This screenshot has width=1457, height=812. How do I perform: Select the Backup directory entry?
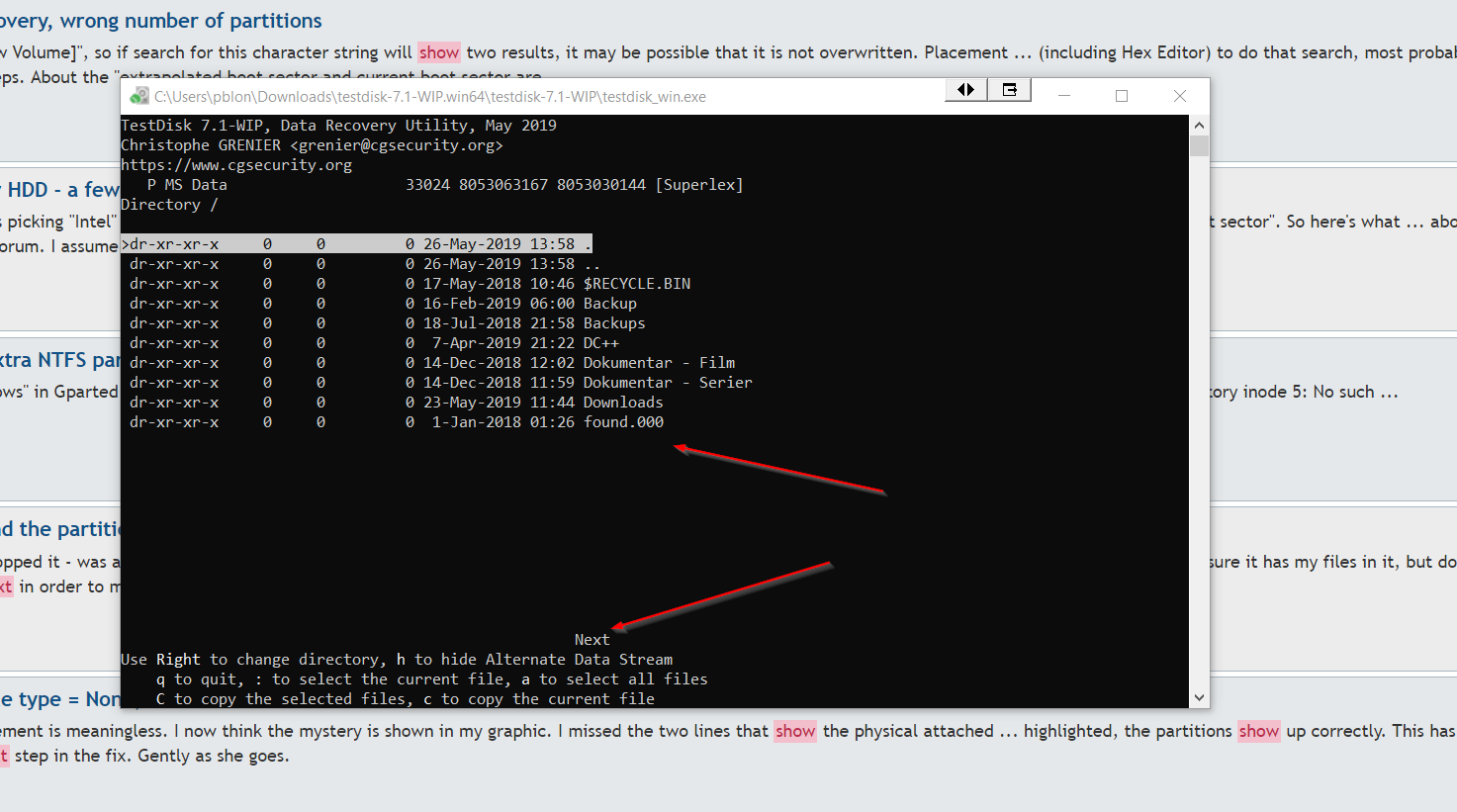pos(383,304)
